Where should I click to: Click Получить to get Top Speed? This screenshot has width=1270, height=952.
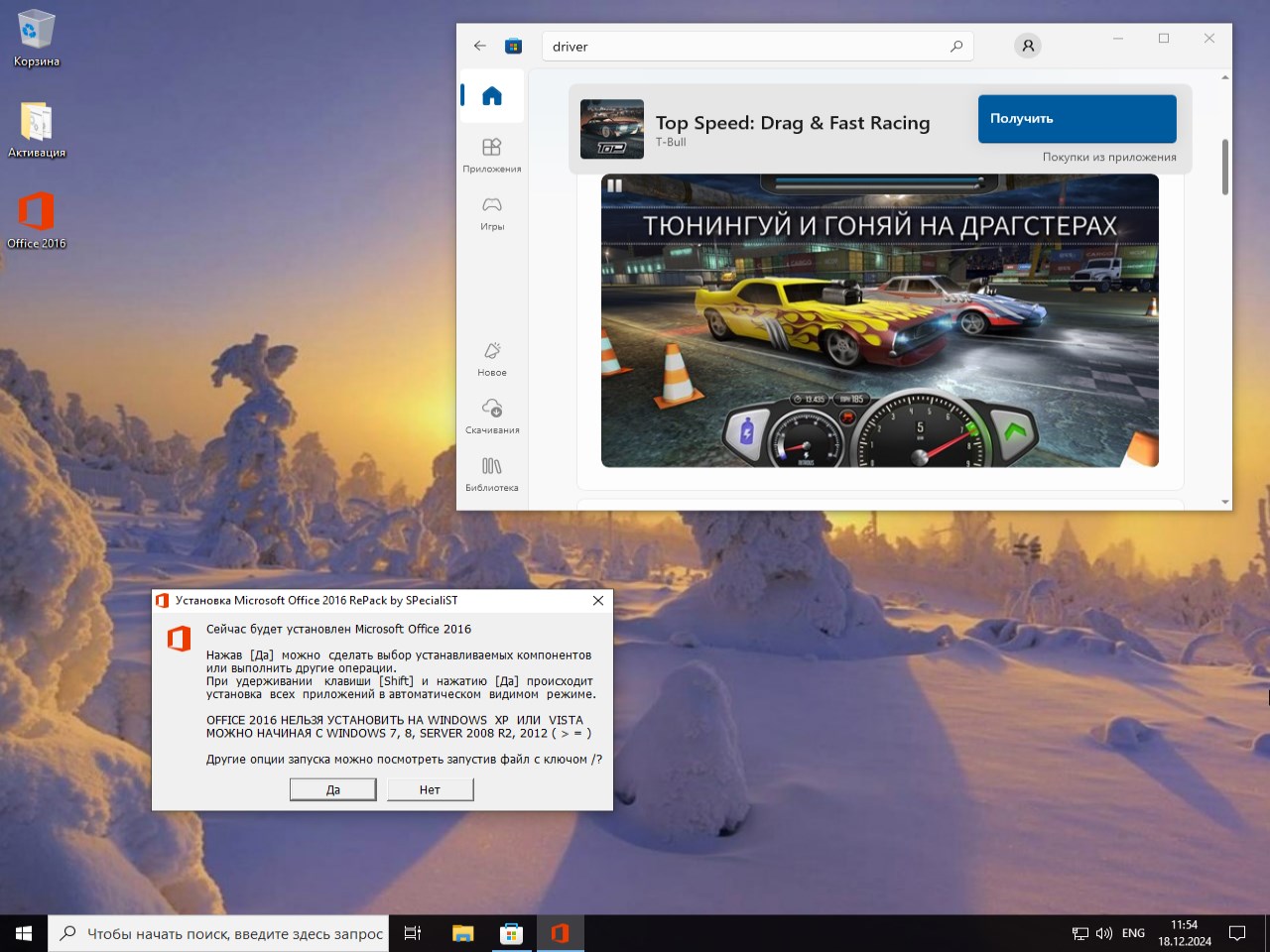click(1078, 119)
